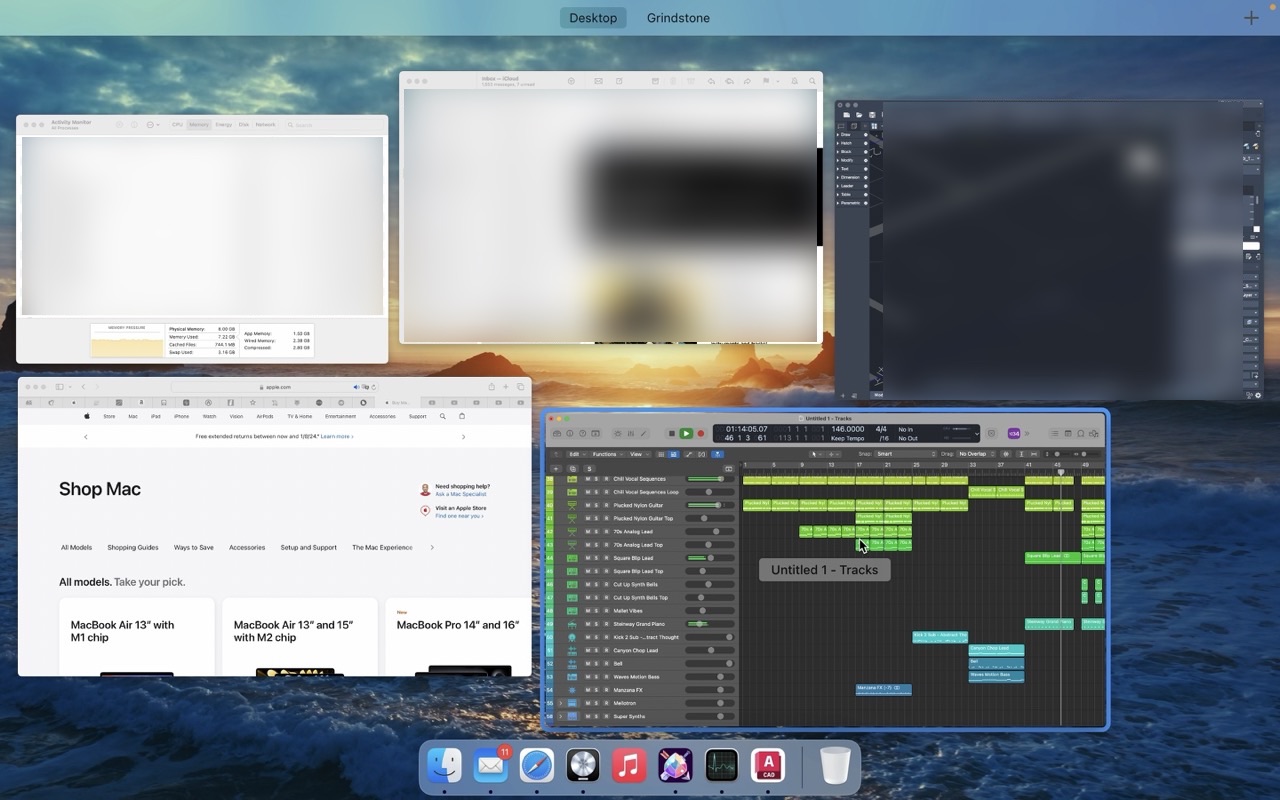Open Mail from the Dock
Viewport: 1280px width, 800px height.
pos(490,766)
